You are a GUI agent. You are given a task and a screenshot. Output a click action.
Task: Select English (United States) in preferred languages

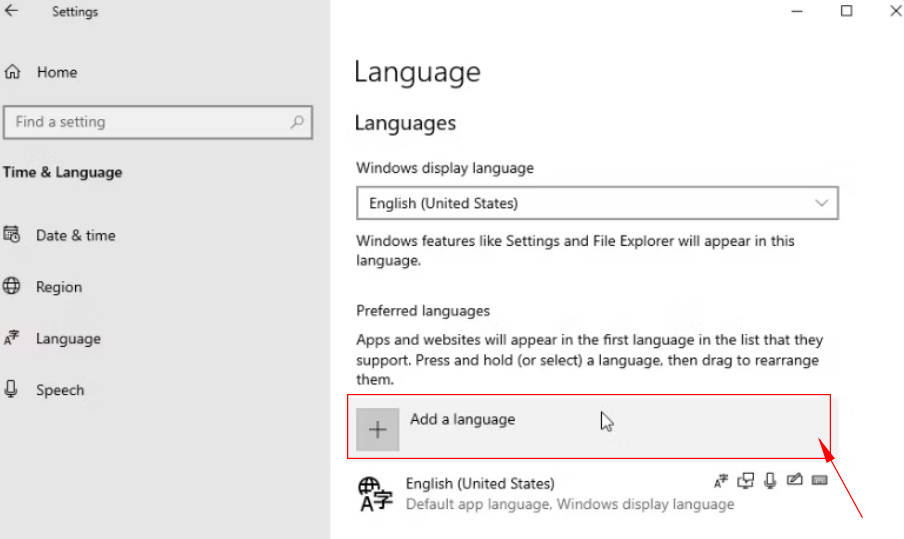480,484
